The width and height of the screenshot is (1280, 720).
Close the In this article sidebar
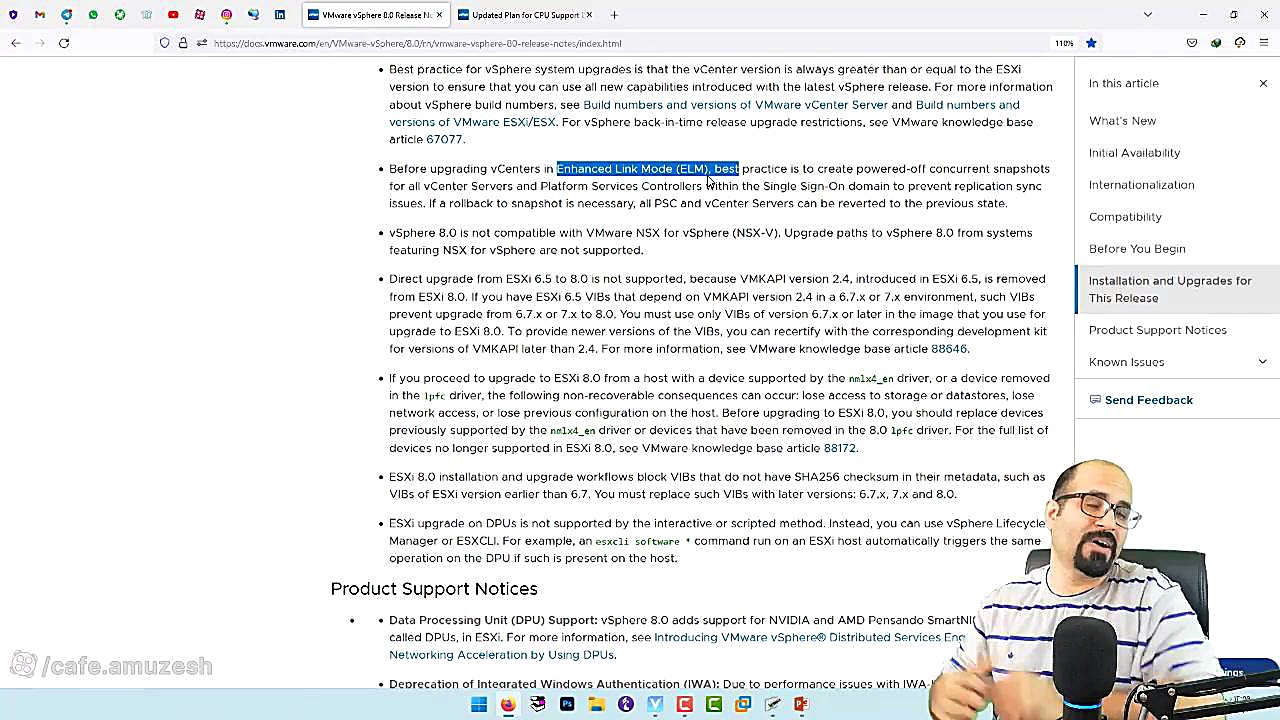(x=1263, y=84)
